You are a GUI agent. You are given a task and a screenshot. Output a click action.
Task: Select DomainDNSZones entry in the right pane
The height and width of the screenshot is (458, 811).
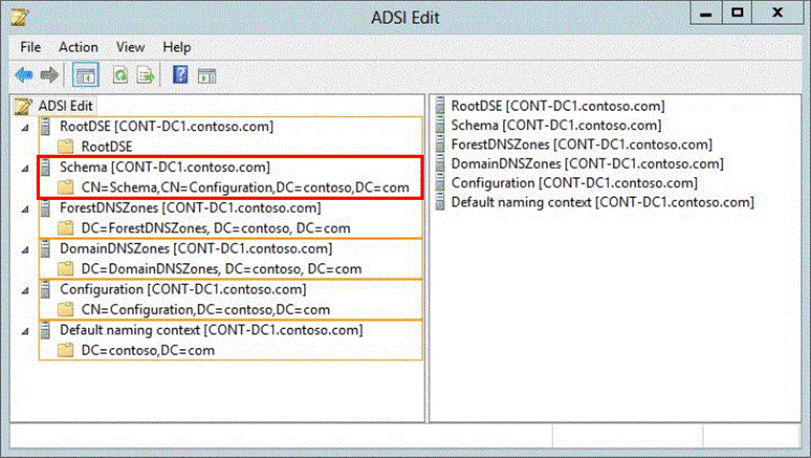pos(586,163)
